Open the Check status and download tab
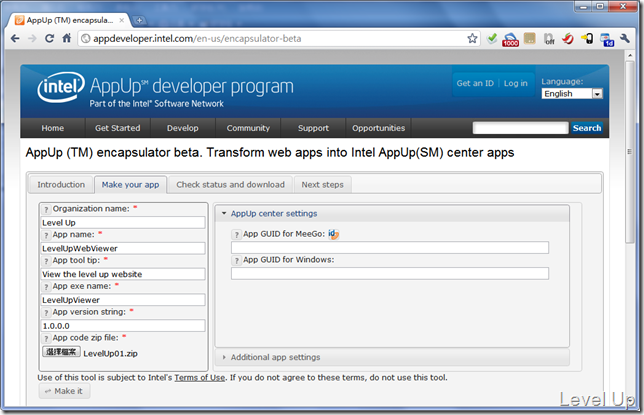Viewport: 644px width, 415px height. [x=230, y=185]
